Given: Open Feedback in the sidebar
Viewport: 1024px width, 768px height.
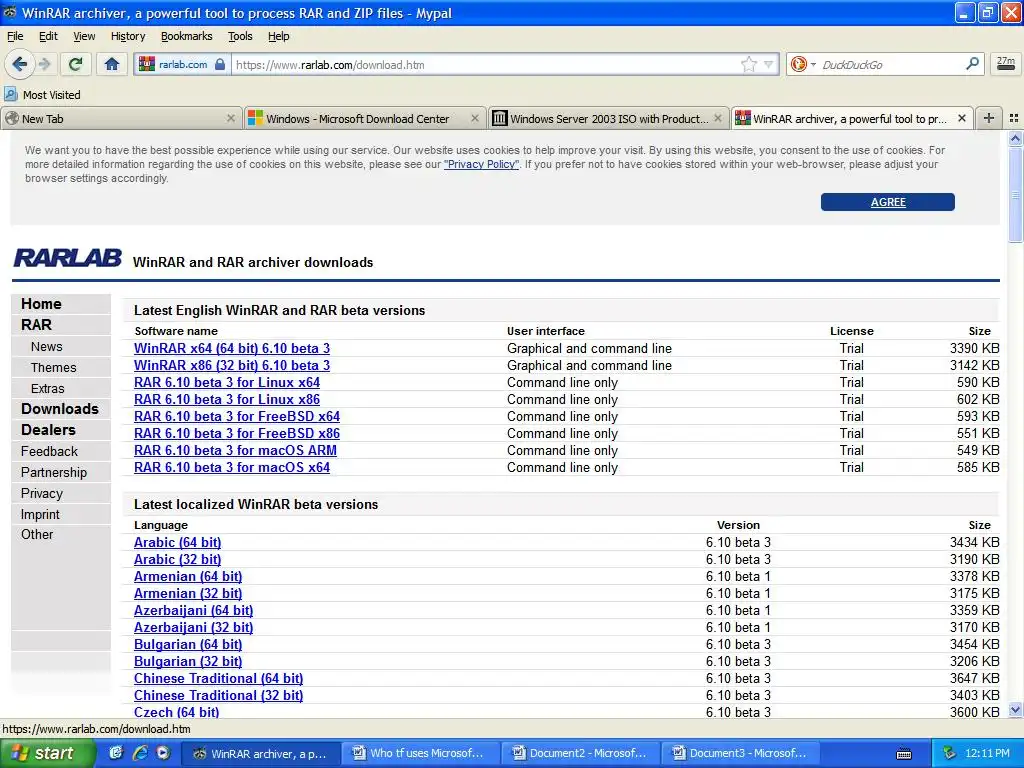Looking at the screenshot, I should point(49,451).
